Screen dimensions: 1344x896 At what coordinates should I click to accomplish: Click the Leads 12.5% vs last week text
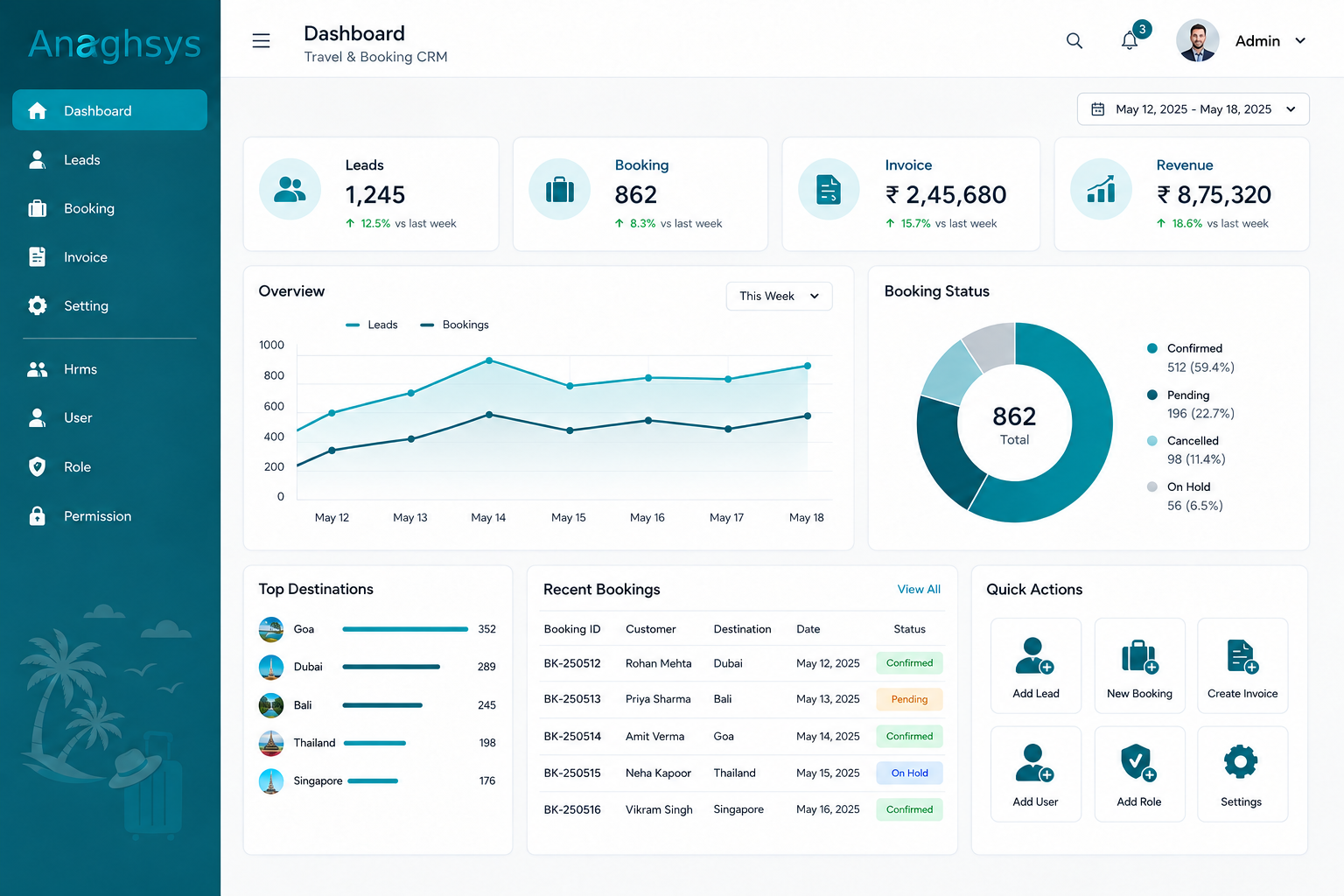coord(401,224)
